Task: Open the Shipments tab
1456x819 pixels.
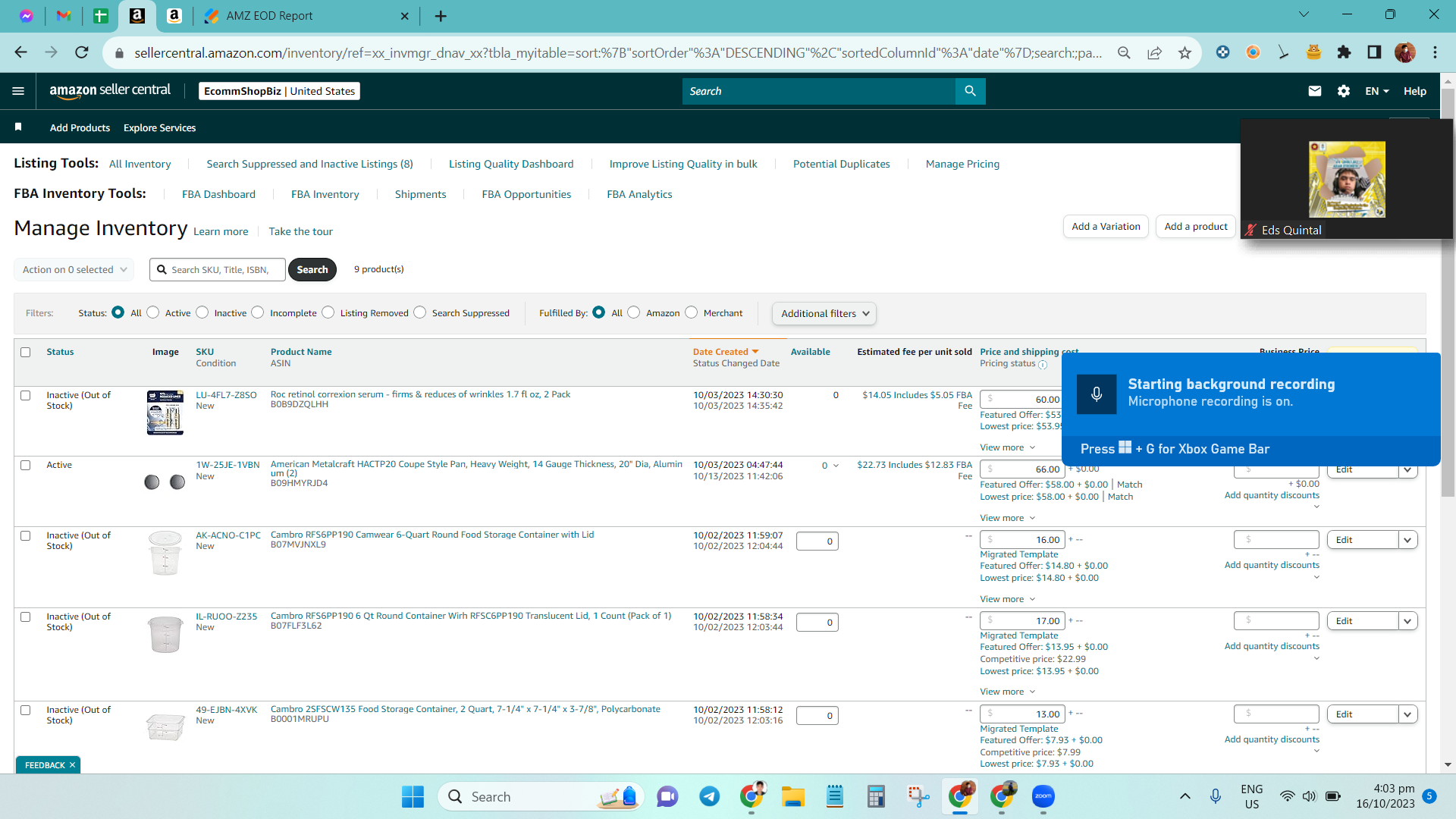Action: pos(420,194)
